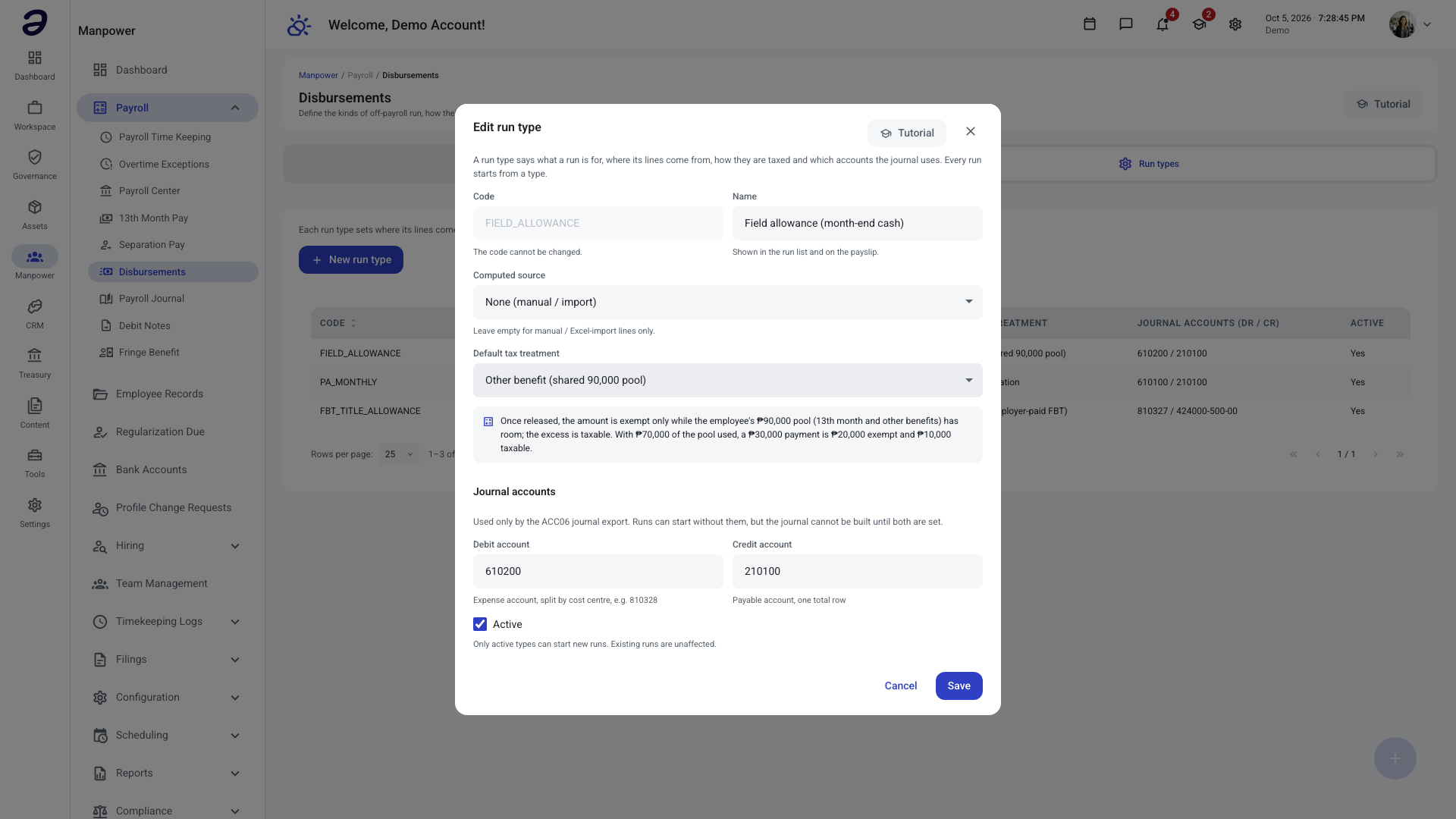Open the chat messages icon
Image resolution: width=1456 pixels, height=819 pixels.
[x=1126, y=24]
